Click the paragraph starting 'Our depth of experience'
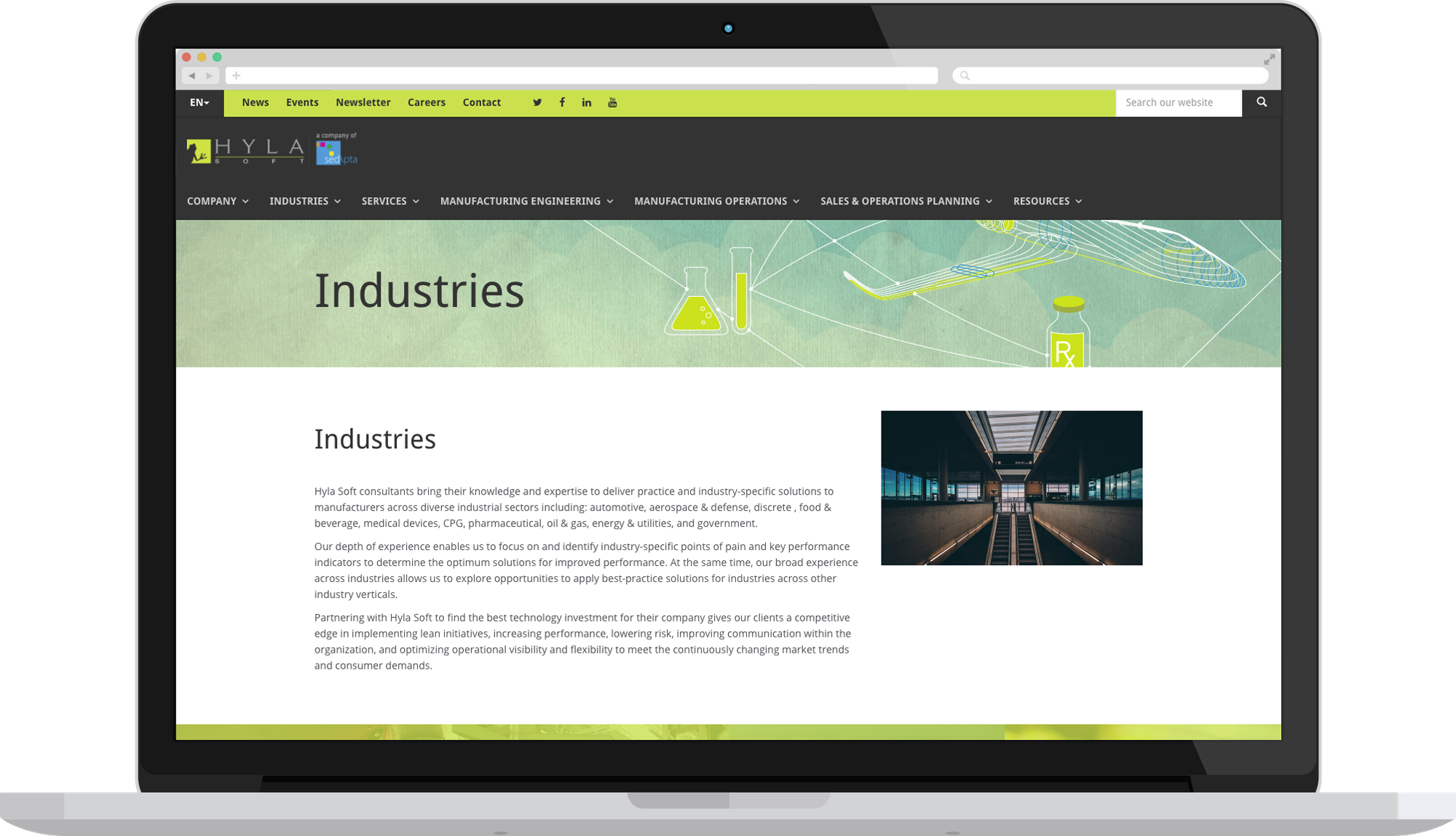Viewport: 1456px width, 836px height. pyautogui.click(x=586, y=570)
